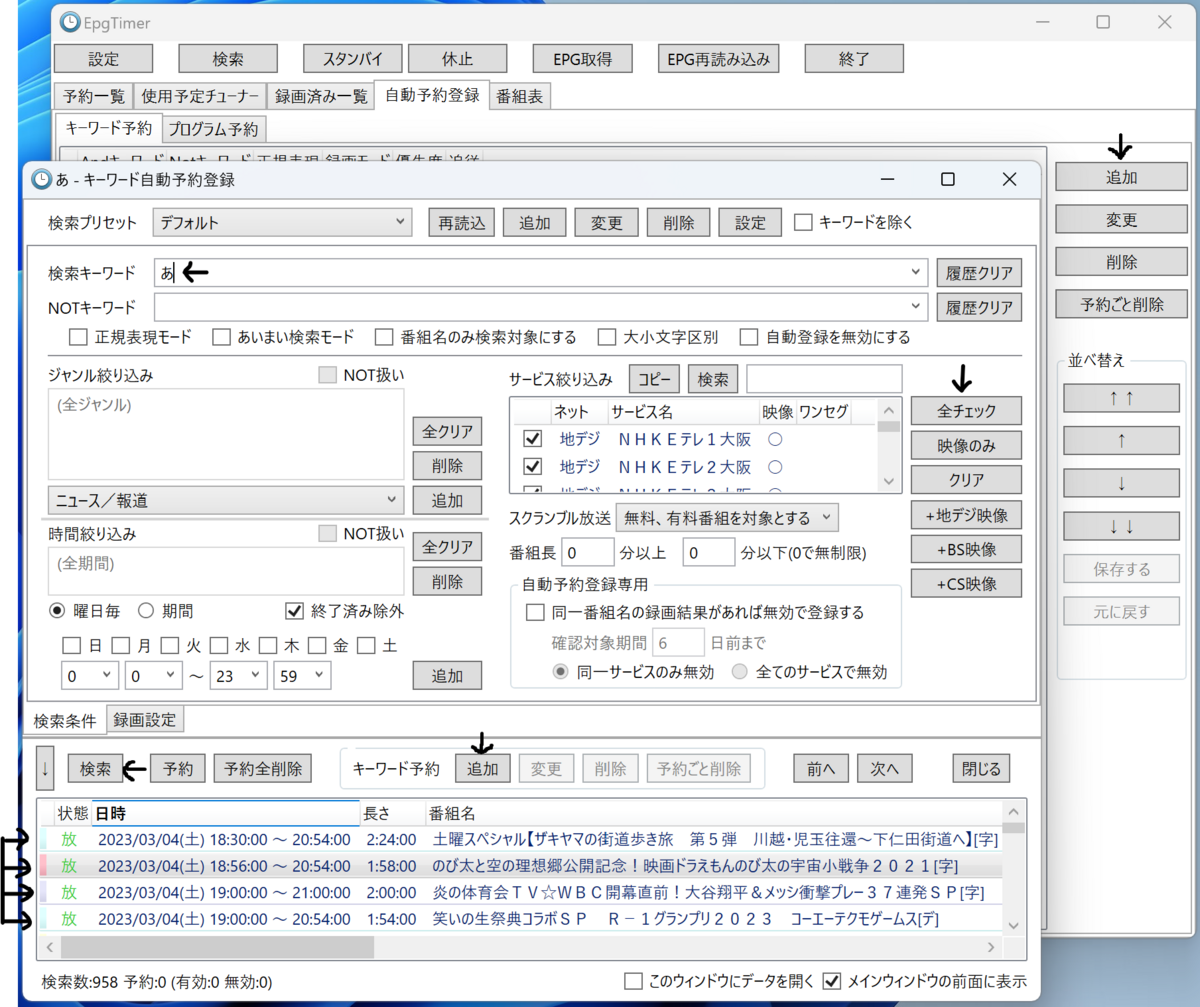
Task: Click the EPG取得 button in the toolbar
Action: tap(582, 58)
